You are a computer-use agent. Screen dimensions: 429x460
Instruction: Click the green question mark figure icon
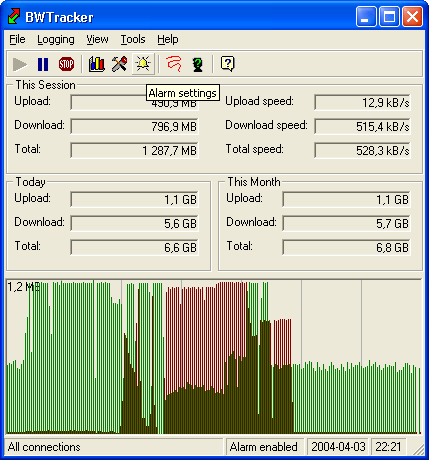pyautogui.click(x=198, y=64)
